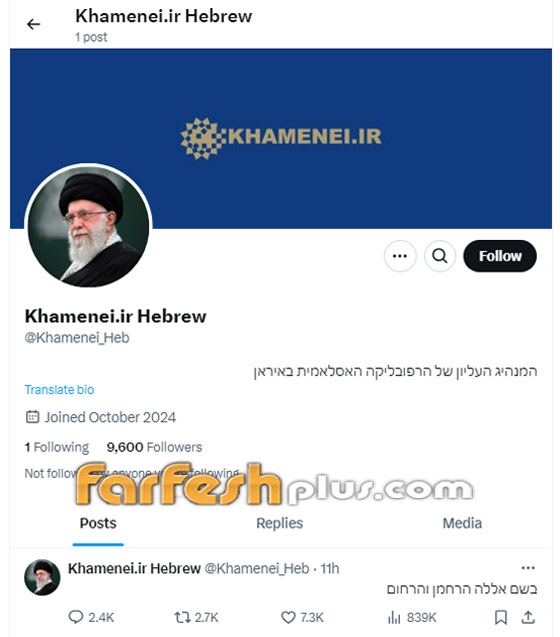View post analytics showing 839K views

(x=412, y=618)
